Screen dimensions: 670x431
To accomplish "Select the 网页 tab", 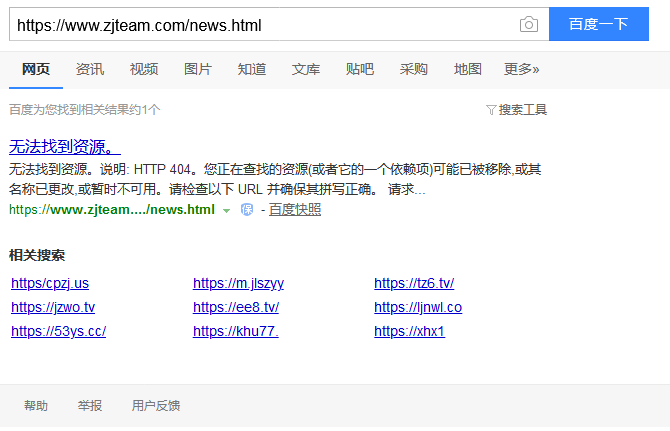I will [x=36, y=69].
